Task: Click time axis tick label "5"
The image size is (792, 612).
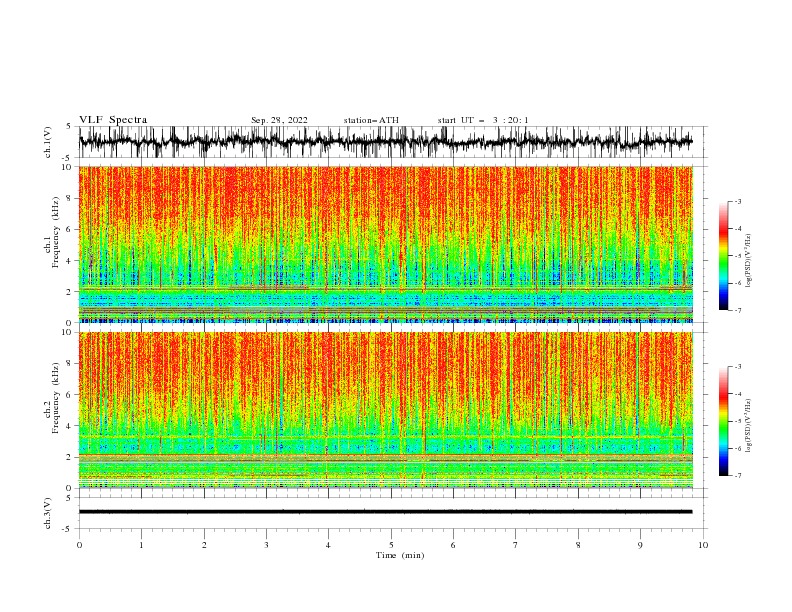Action: (391, 545)
